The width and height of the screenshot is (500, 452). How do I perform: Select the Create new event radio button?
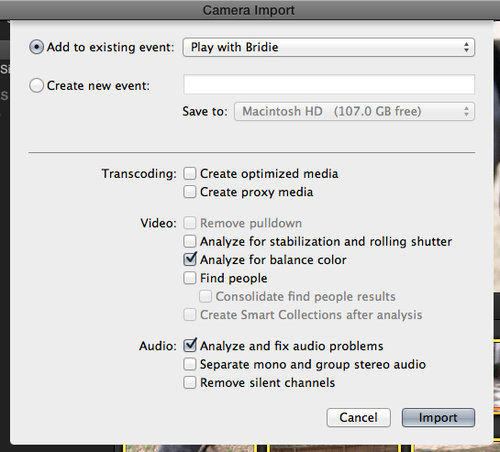coord(36,86)
